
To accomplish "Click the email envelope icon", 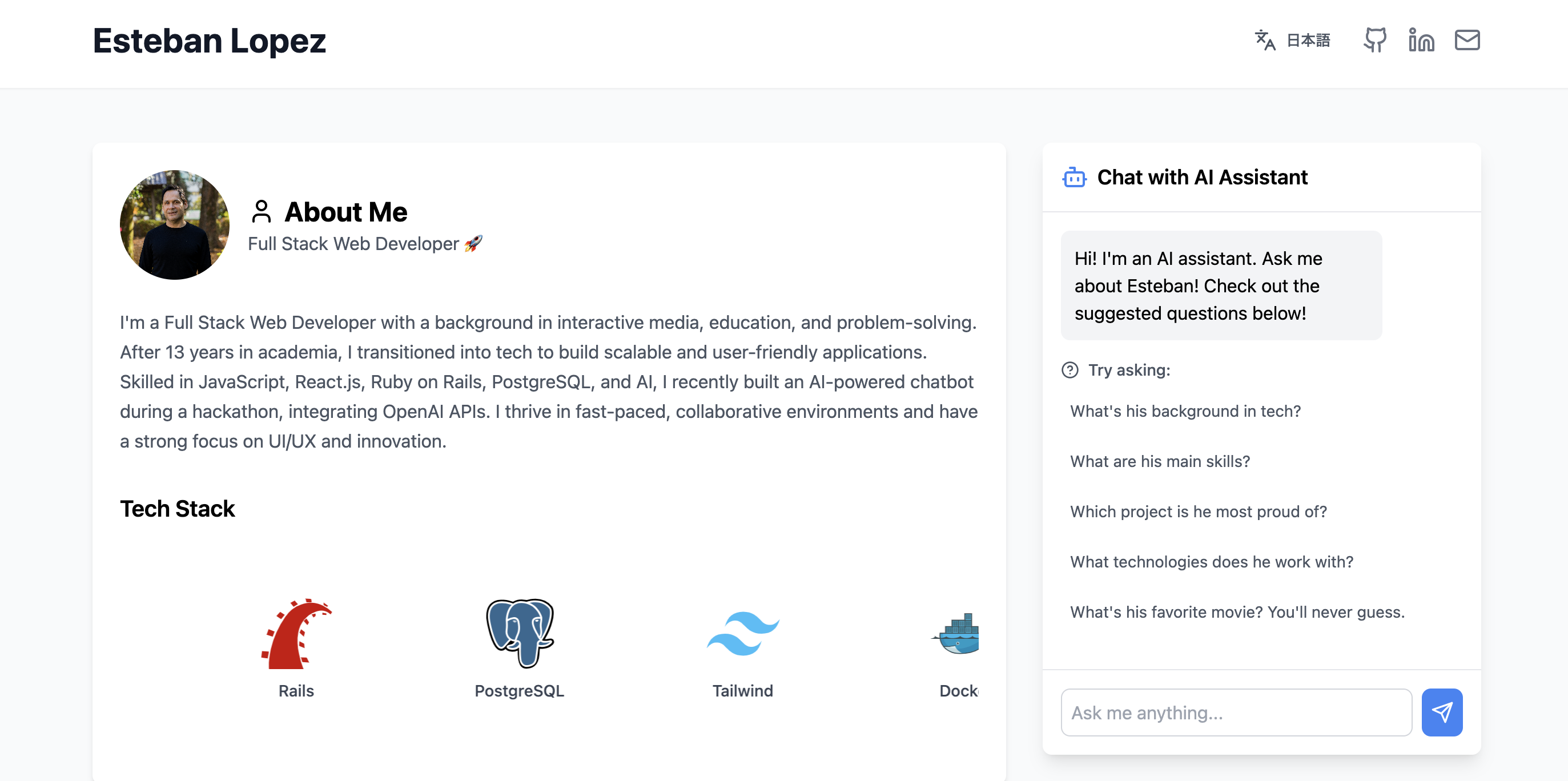I will [x=1467, y=40].
